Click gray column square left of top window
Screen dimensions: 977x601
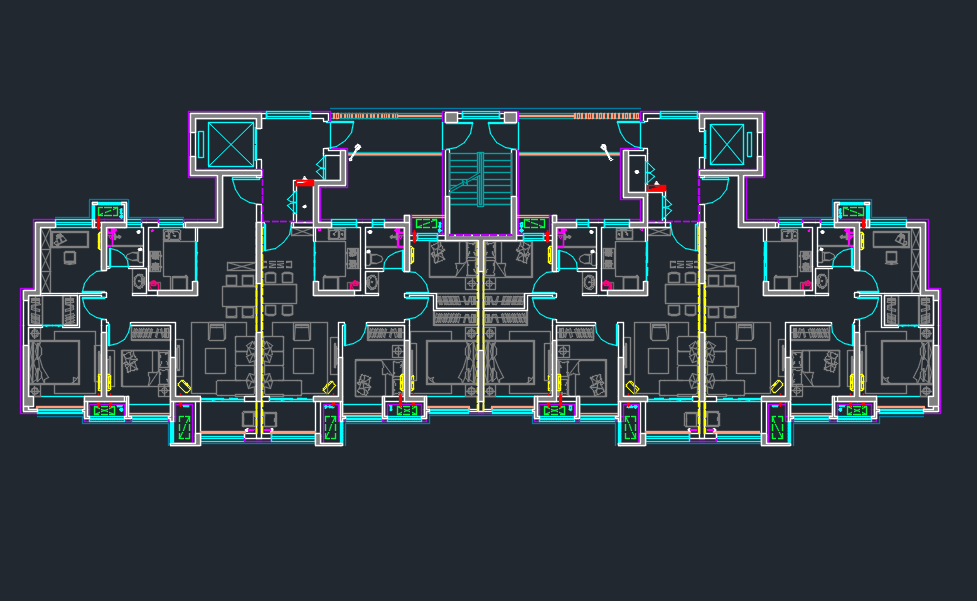pos(451,117)
